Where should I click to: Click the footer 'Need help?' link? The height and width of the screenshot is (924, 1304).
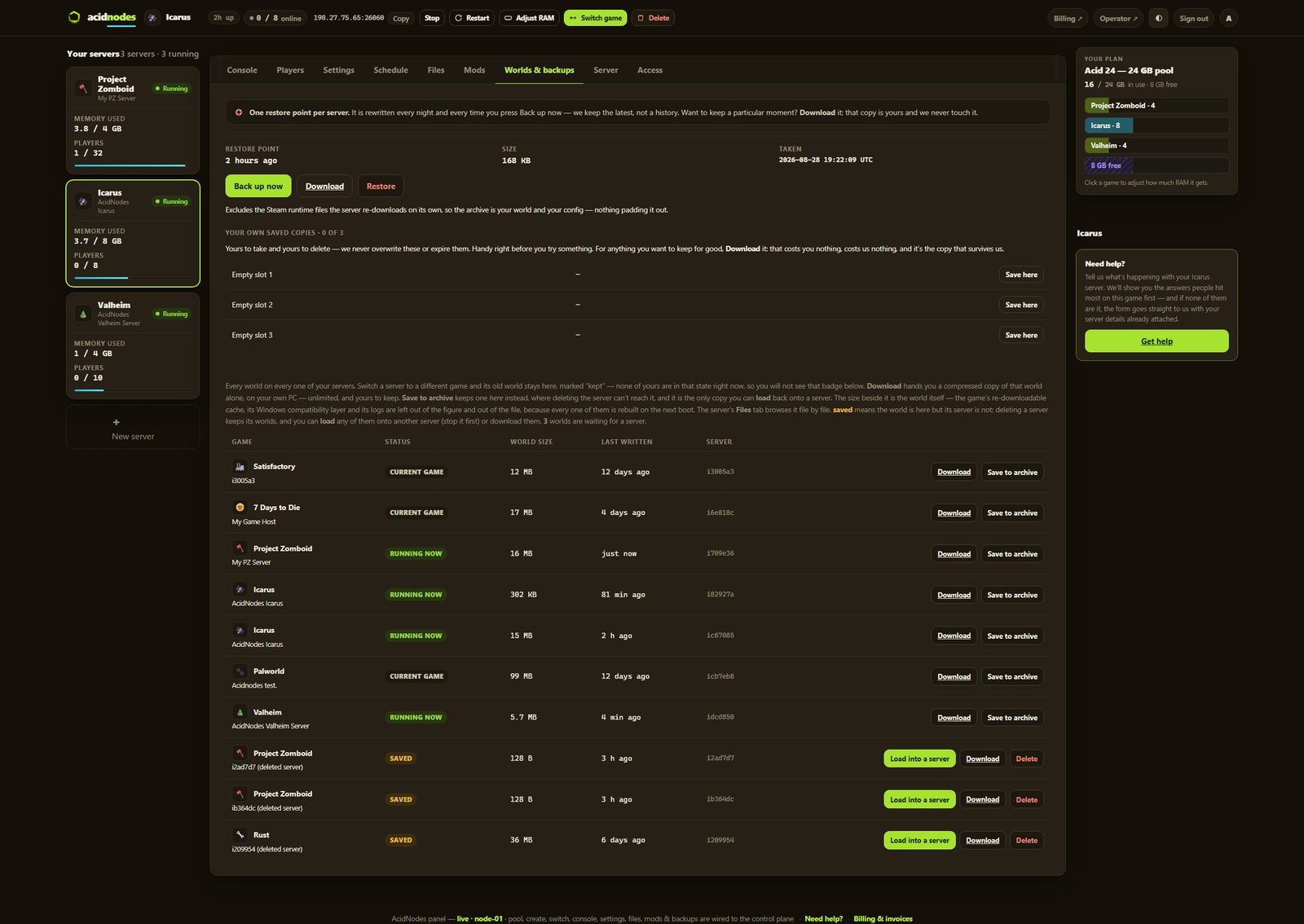tap(824, 918)
